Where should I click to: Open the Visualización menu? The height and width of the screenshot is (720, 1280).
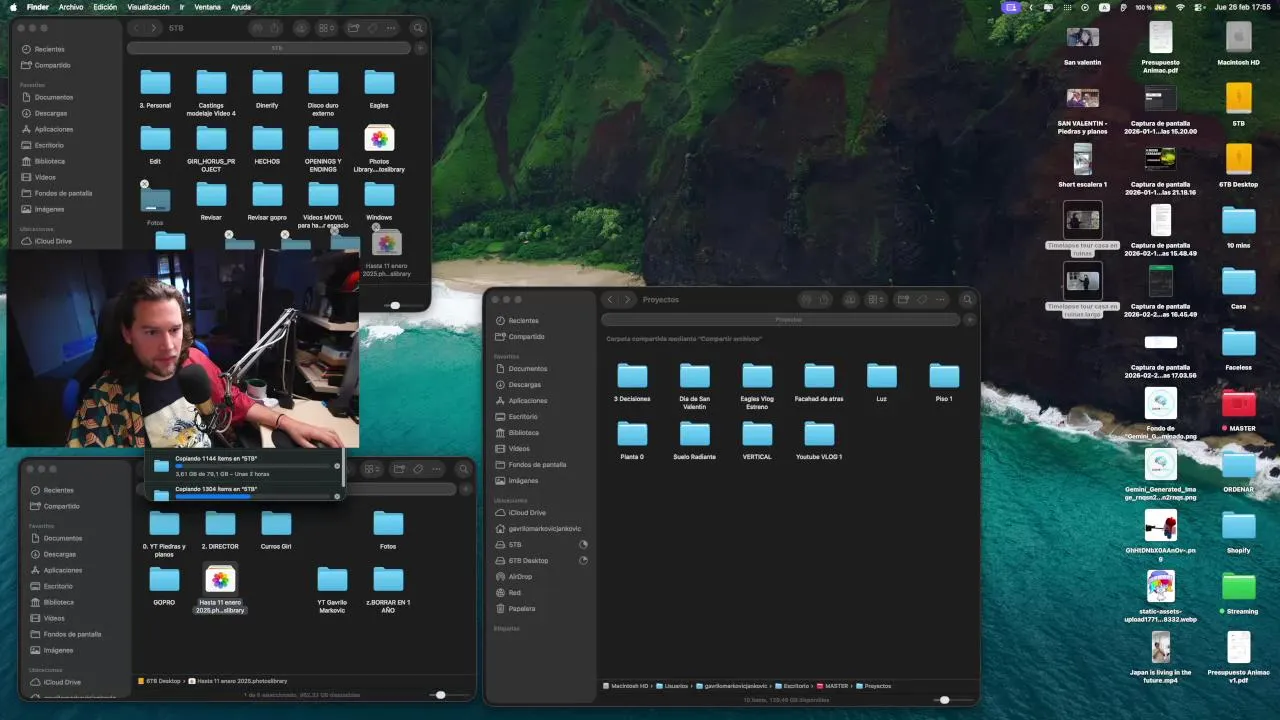pos(149,7)
